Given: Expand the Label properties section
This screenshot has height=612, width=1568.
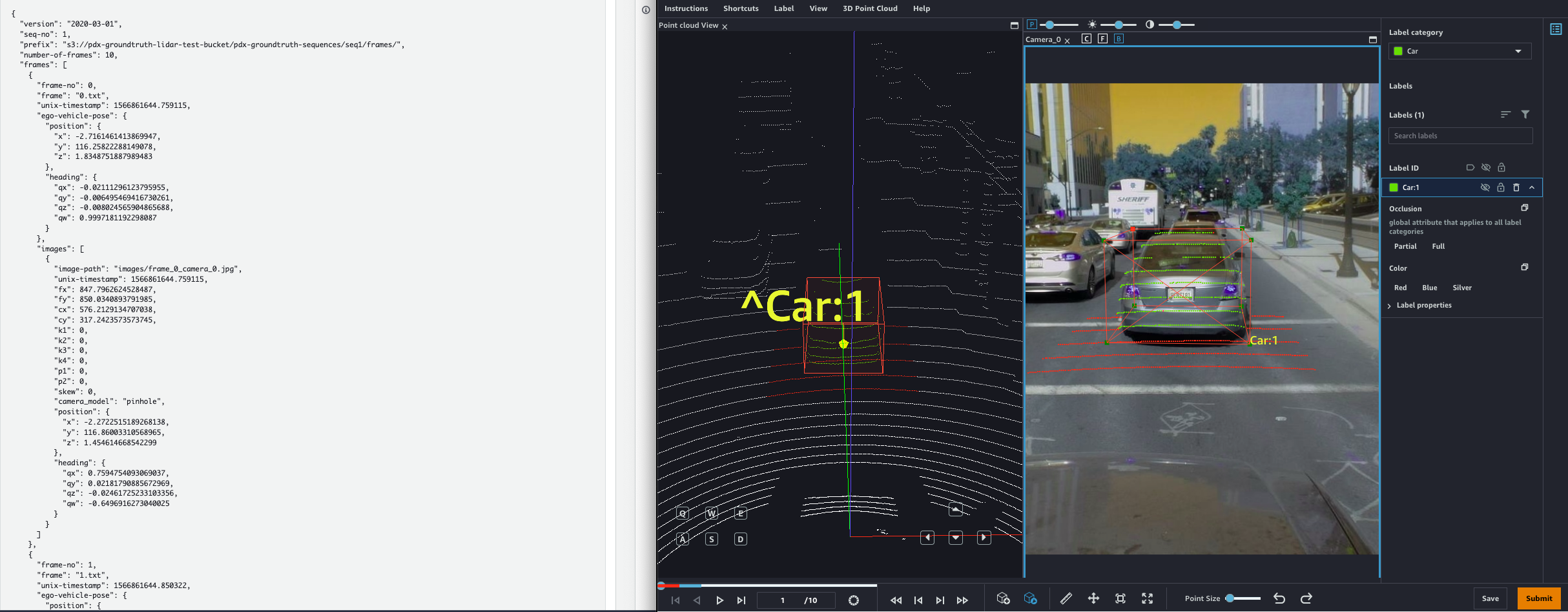Looking at the screenshot, I should [x=1423, y=305].
